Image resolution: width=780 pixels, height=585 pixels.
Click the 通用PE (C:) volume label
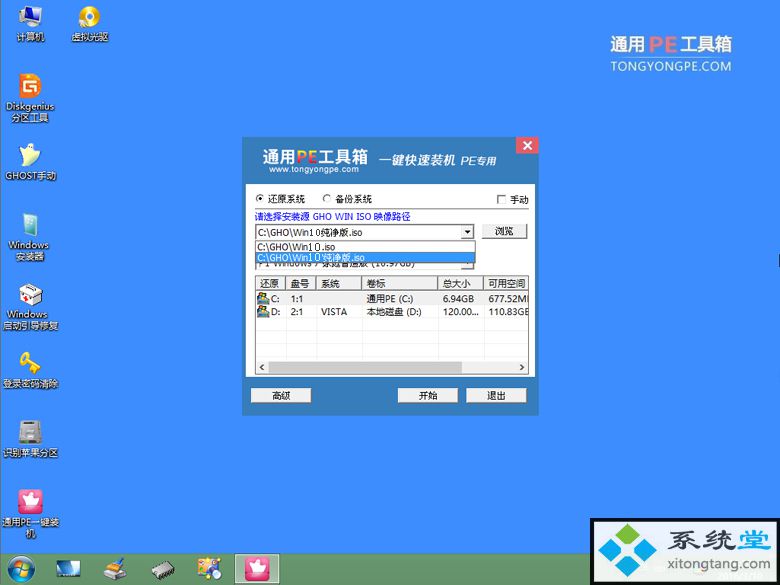[x=390, y=299]
